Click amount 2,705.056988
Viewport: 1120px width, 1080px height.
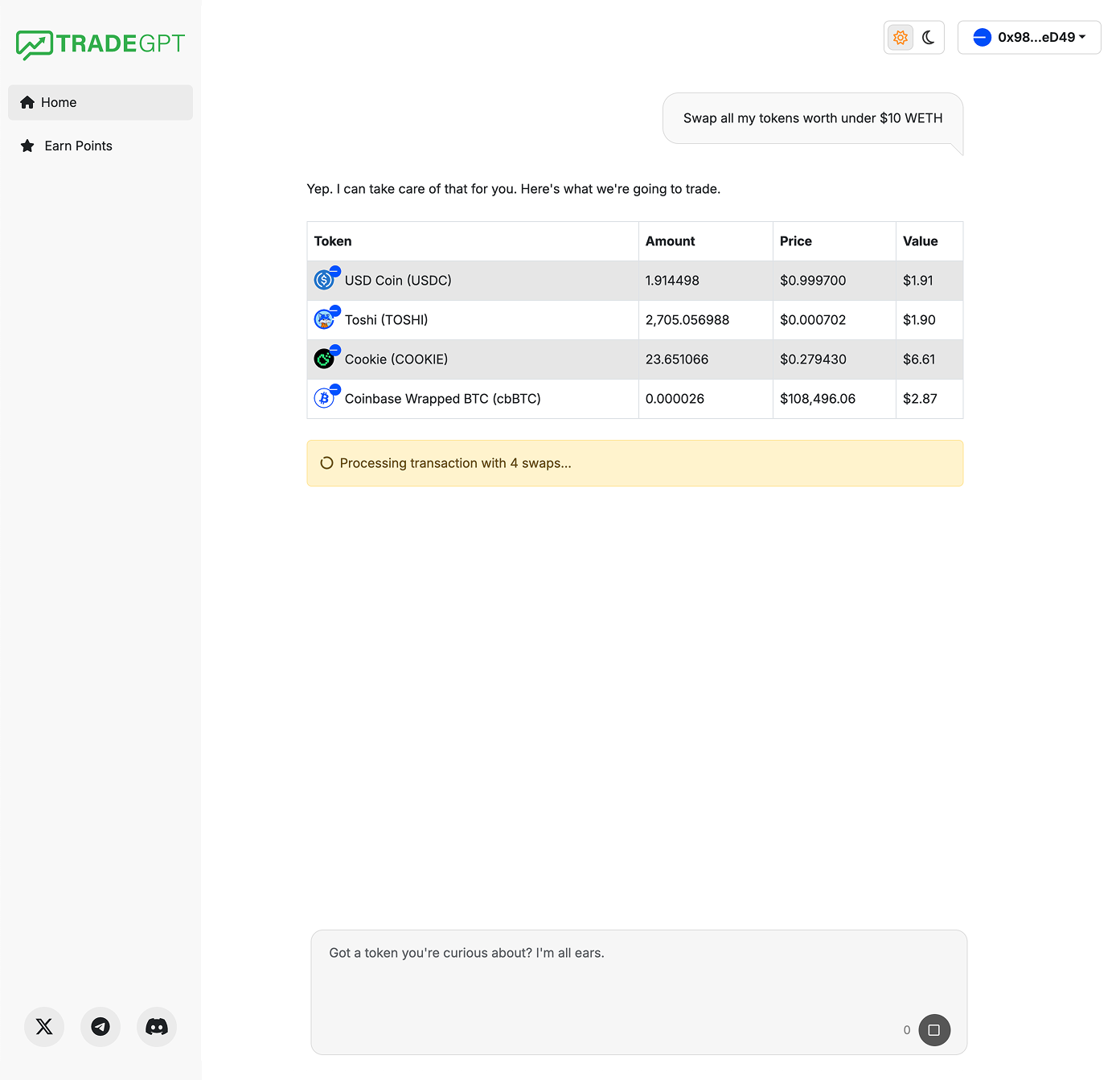click(687, 320)
